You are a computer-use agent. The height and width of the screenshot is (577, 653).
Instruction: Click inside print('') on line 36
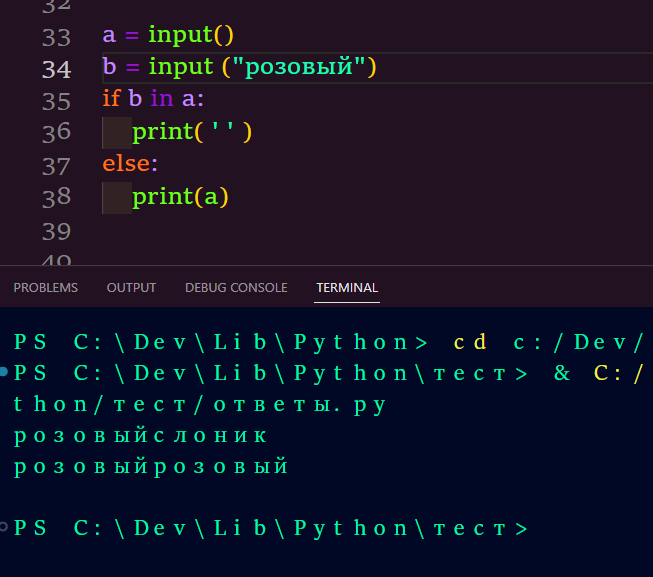192,132
